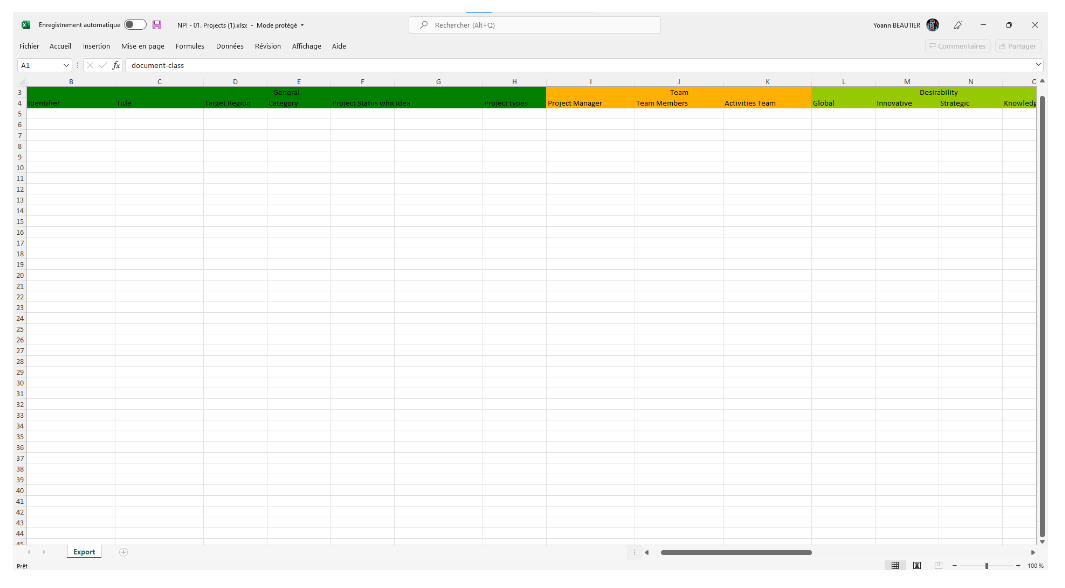This screenshot has height=588, width=1065.
Task: Switch to Page Layout view icon
Action: 916,566
